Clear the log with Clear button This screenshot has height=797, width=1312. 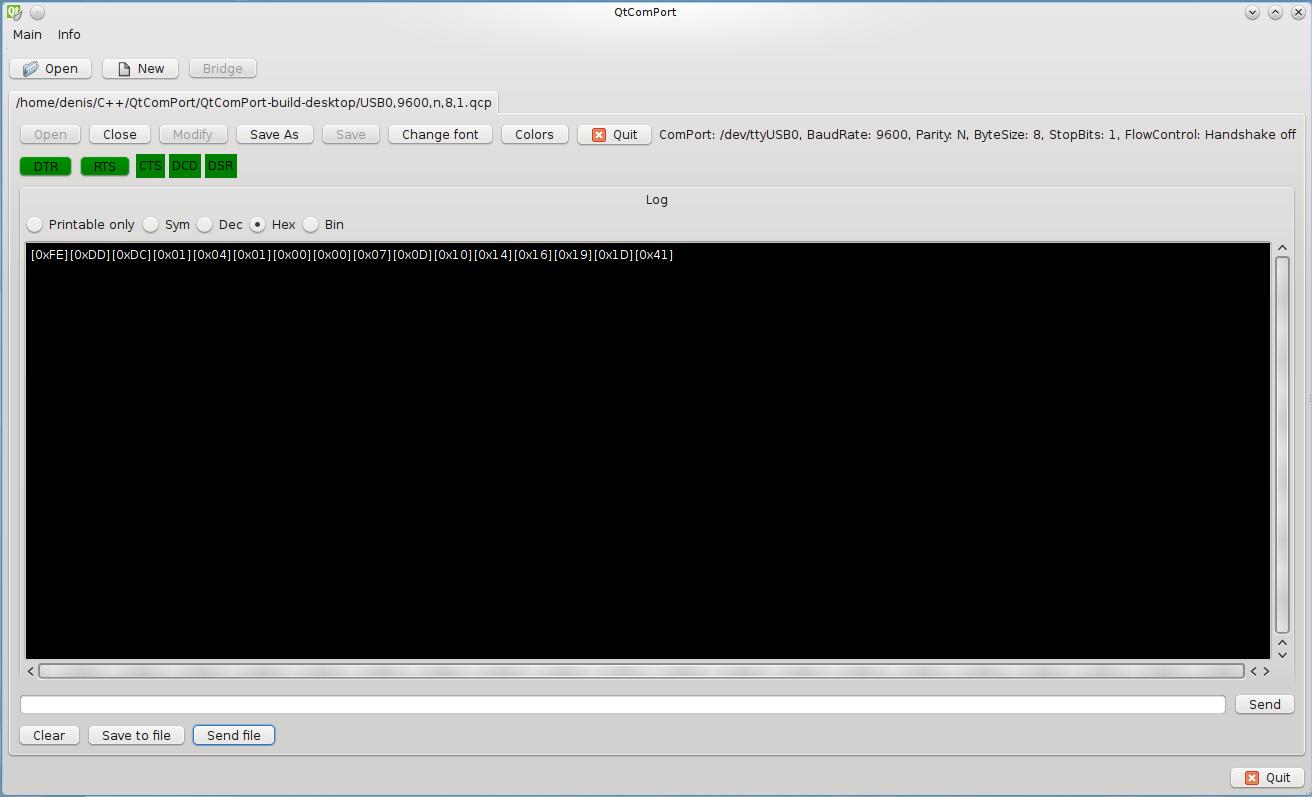[49, 735]
